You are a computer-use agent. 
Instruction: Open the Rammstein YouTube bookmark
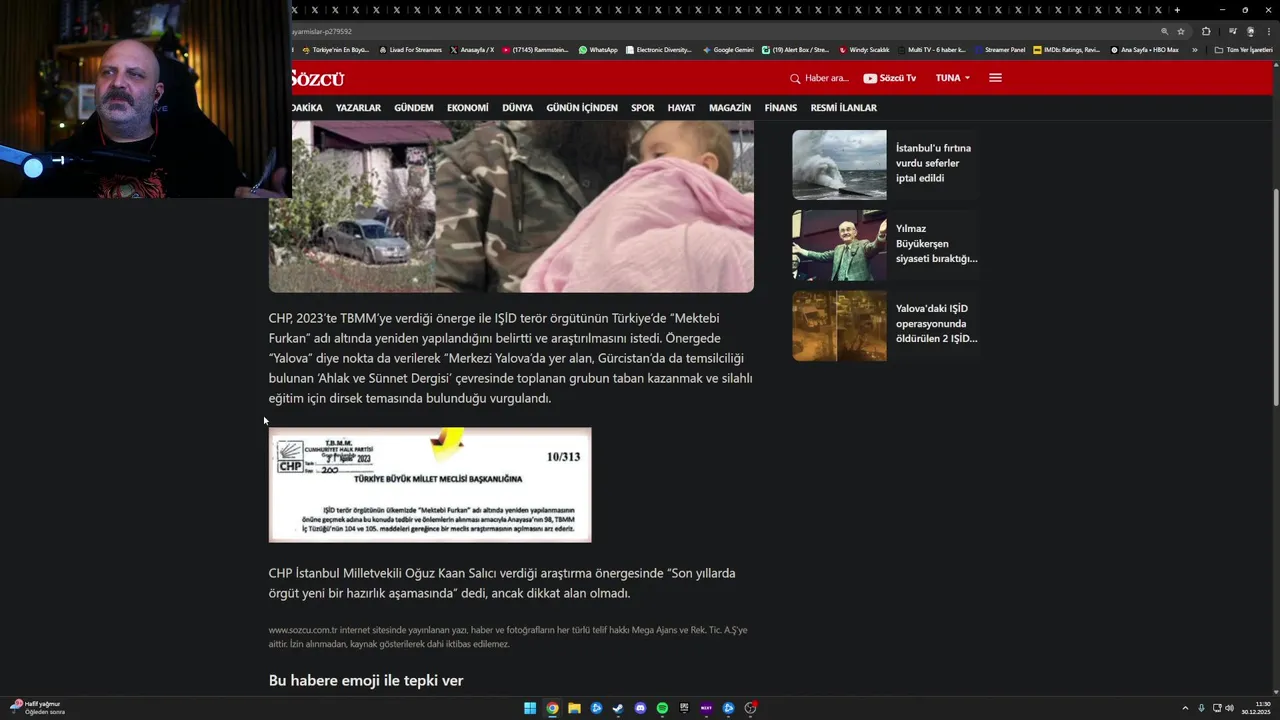pyautogui.click(x=535, y=49)
